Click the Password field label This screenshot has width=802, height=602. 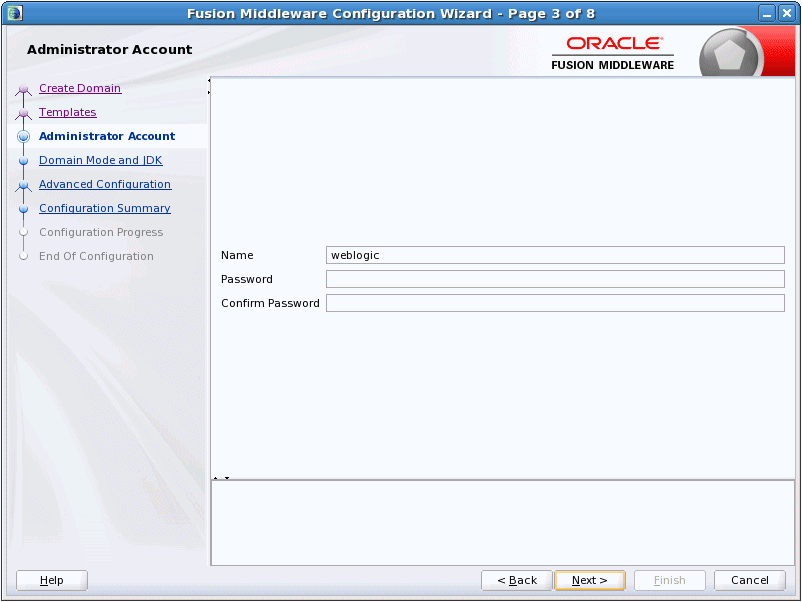247,279
